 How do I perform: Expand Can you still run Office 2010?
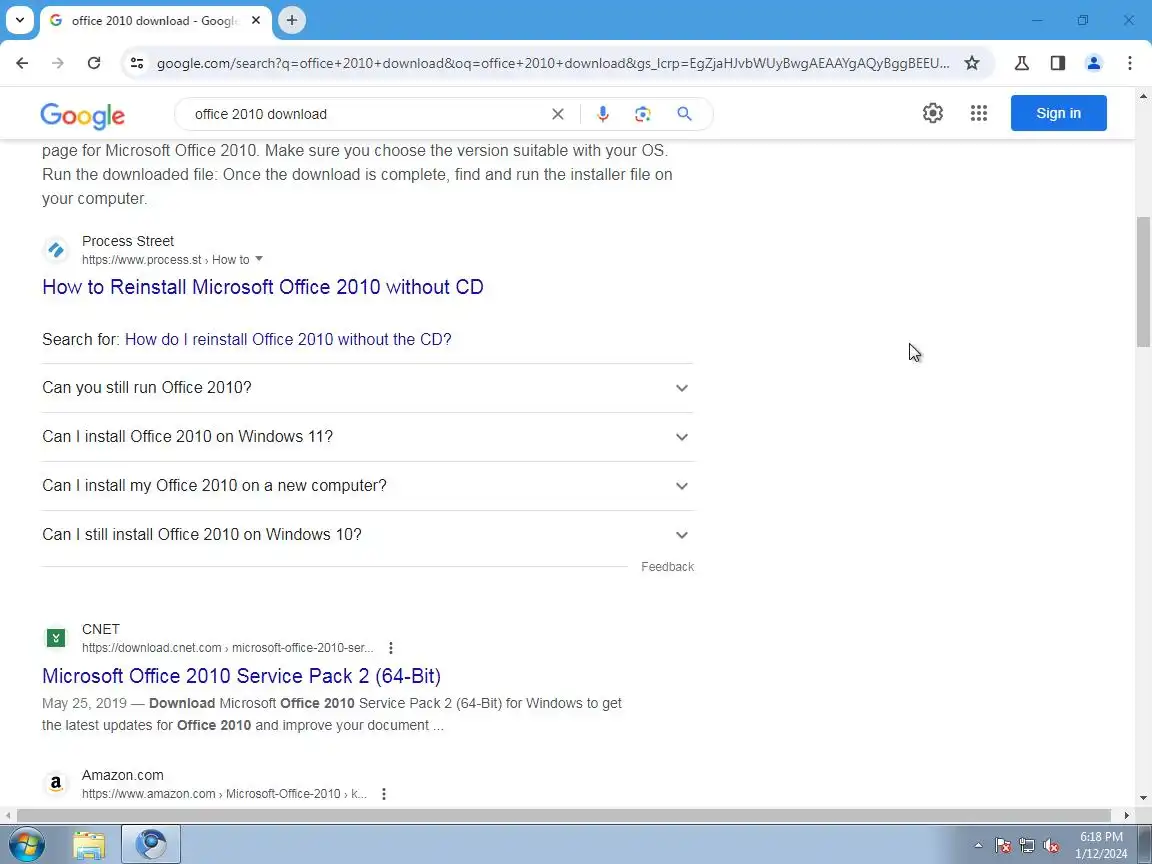pos(367,388)
